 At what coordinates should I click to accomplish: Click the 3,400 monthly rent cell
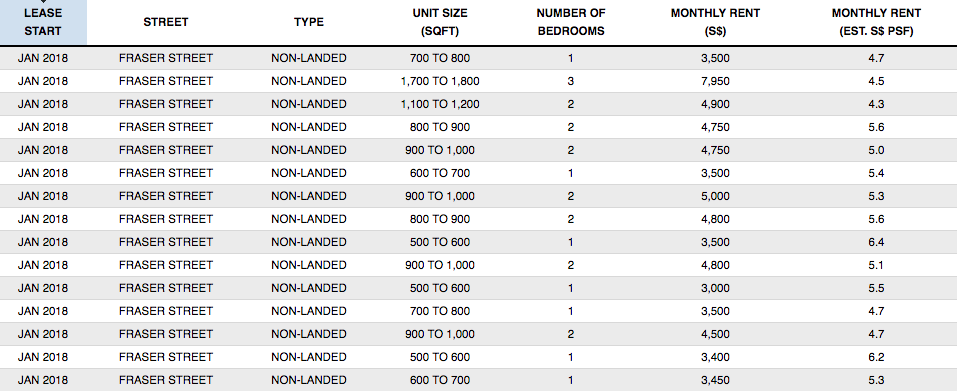715,357
